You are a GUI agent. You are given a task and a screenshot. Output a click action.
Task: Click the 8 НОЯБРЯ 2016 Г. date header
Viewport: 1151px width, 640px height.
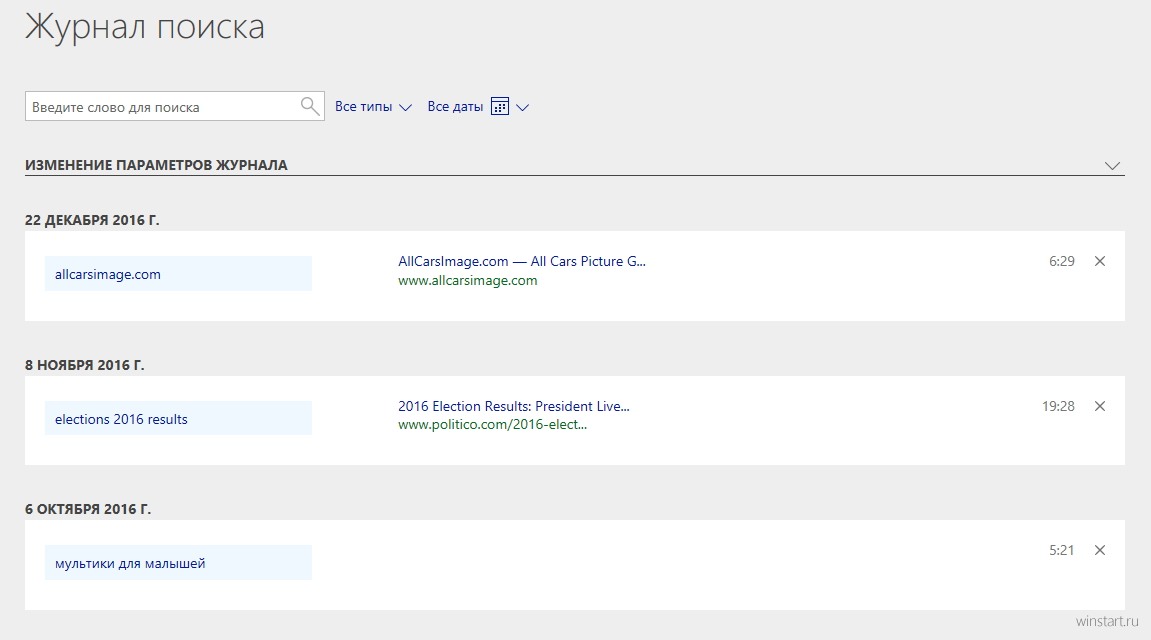coord(84,365)
